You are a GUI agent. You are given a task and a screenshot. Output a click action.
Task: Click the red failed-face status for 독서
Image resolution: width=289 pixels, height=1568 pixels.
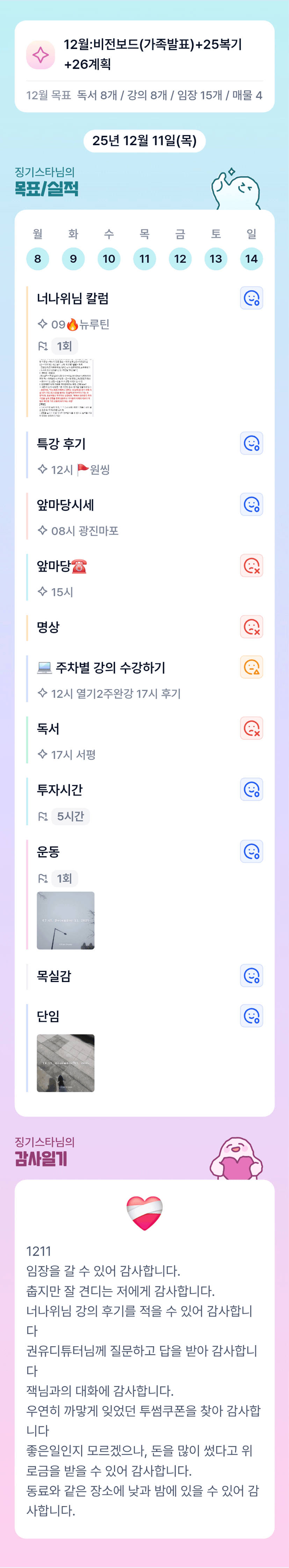pos(251,728)
